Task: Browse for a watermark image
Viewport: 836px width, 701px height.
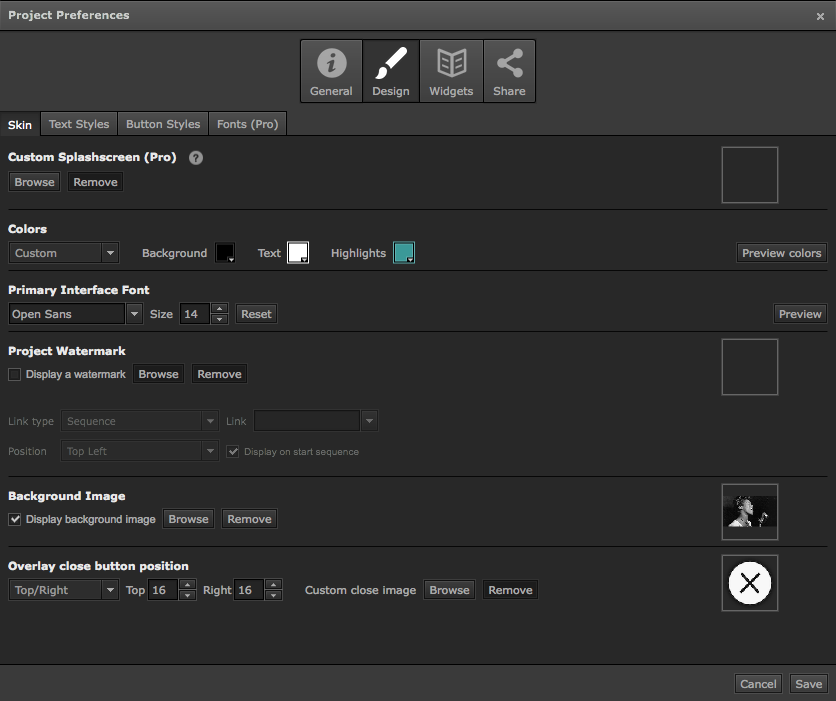Action: 158,374
